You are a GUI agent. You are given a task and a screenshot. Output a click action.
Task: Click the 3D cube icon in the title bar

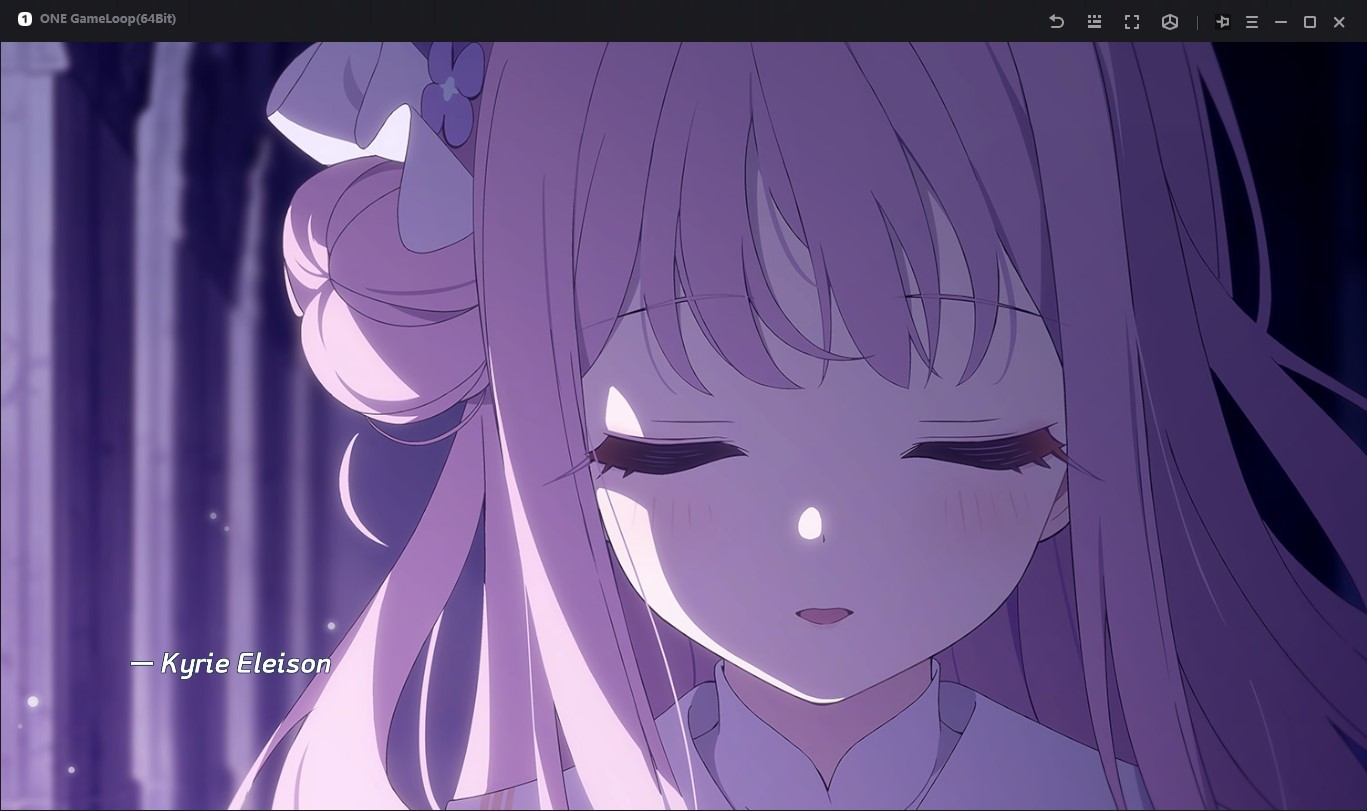click(1170, 22)
